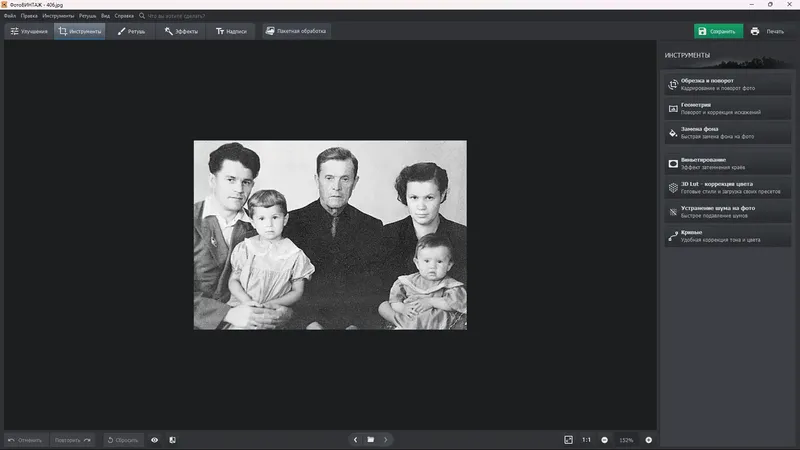Click the Печать label
800x450 pixels.
[775, 32]
